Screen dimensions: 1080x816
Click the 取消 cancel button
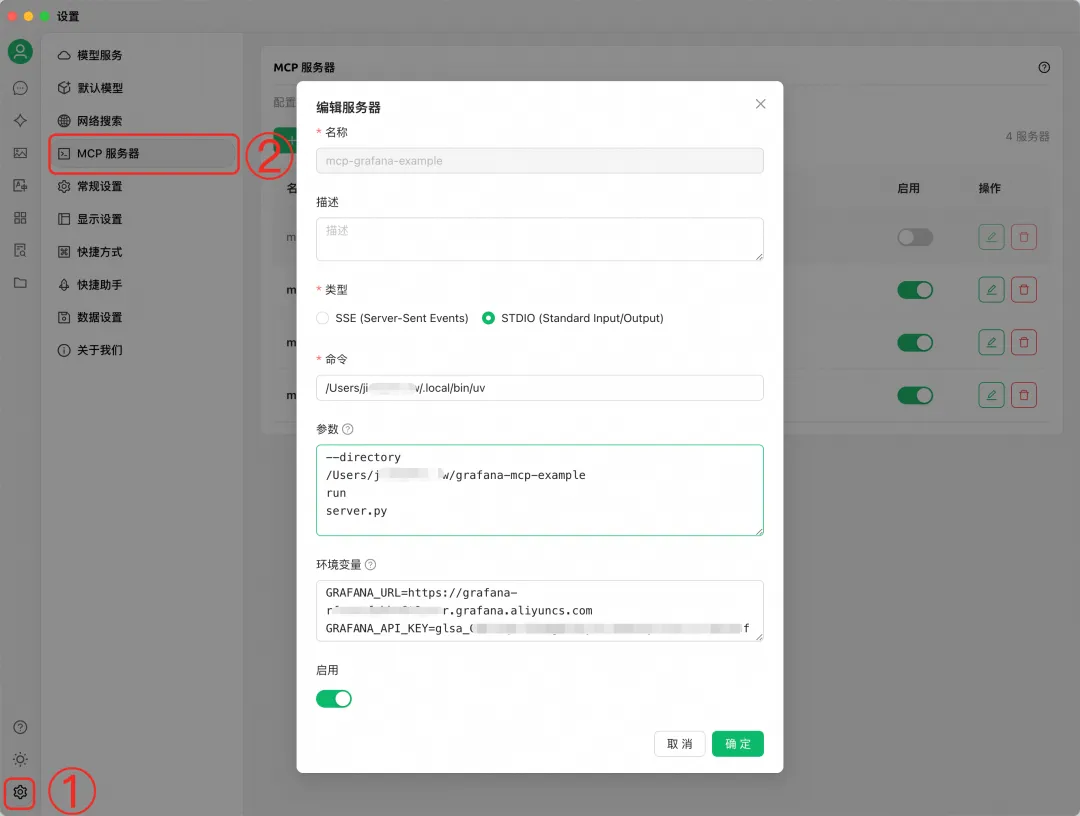679,744
